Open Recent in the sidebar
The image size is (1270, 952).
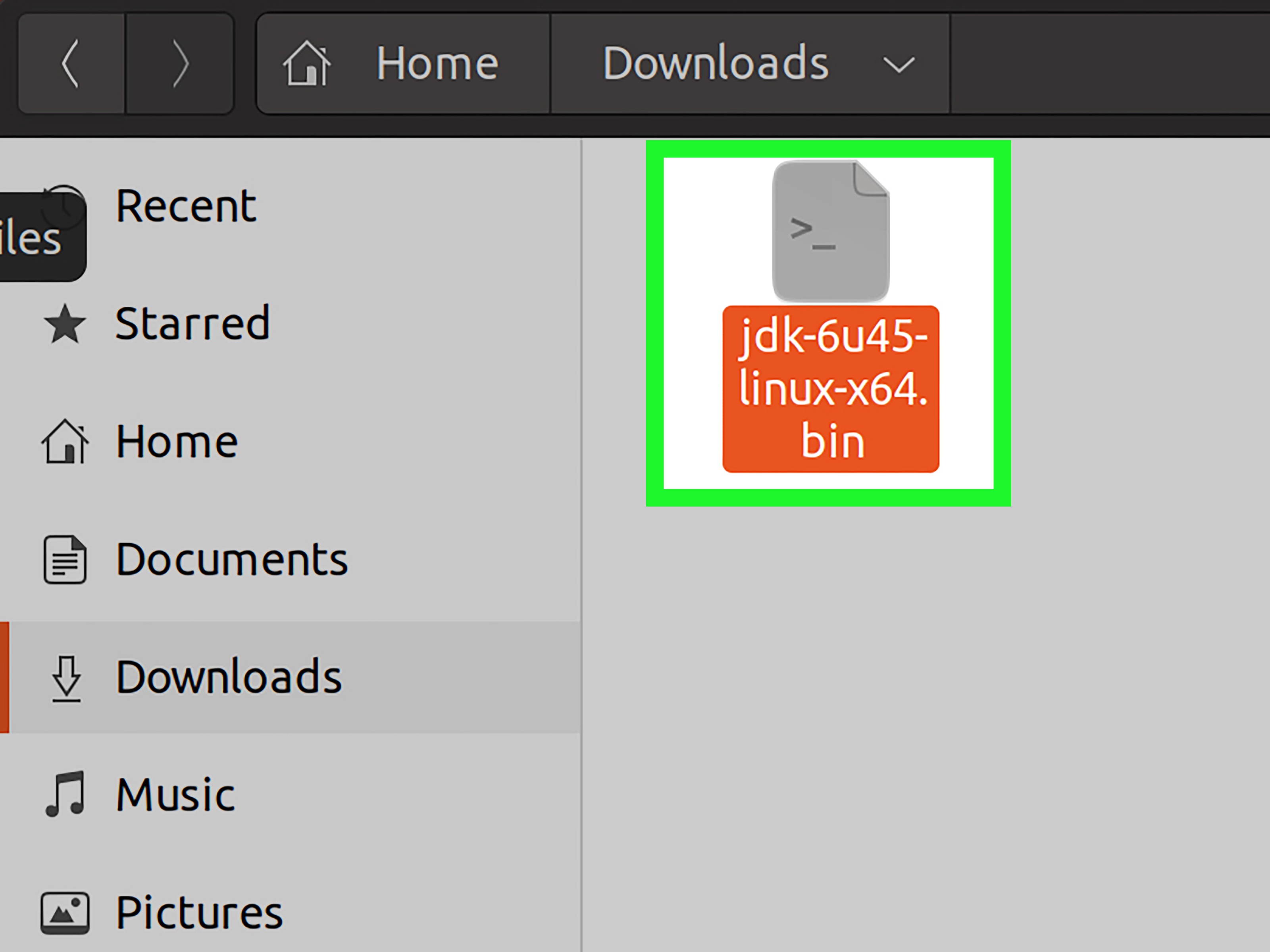[290, 206]
